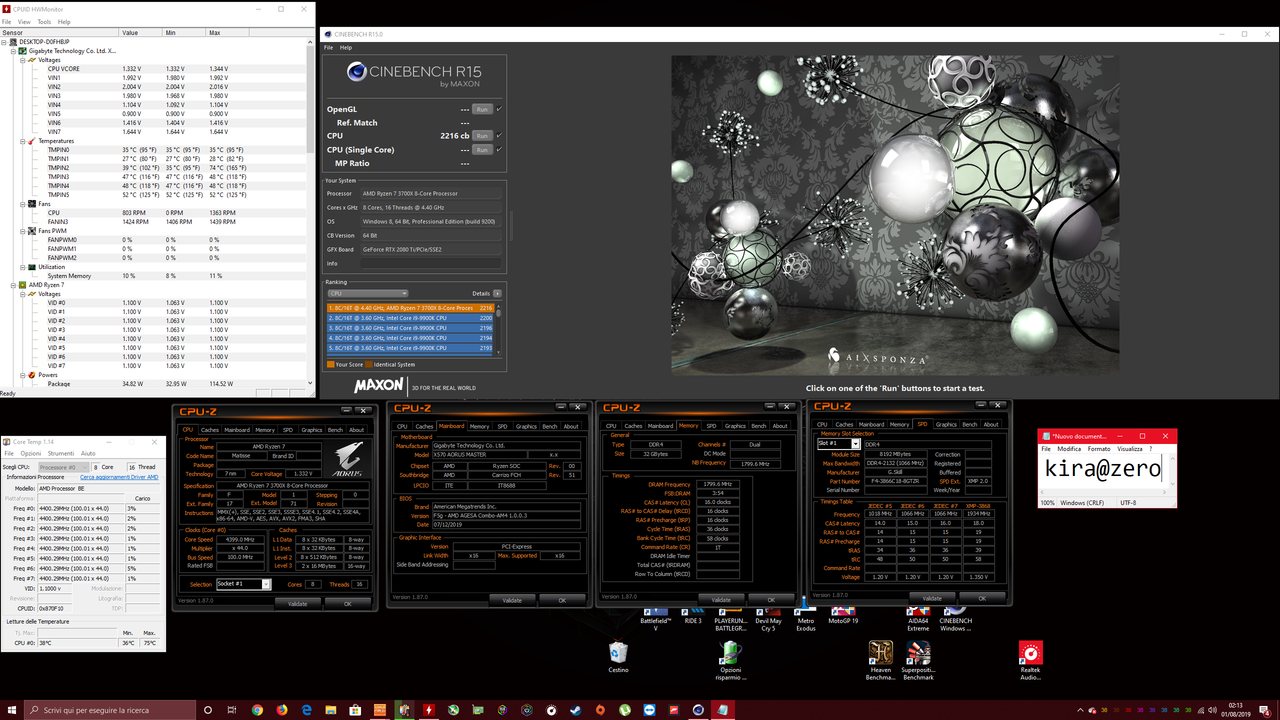Open the Bench tab in first CPU-Z window
Screen dimensions: 1280x720
[x=334, y=429]
